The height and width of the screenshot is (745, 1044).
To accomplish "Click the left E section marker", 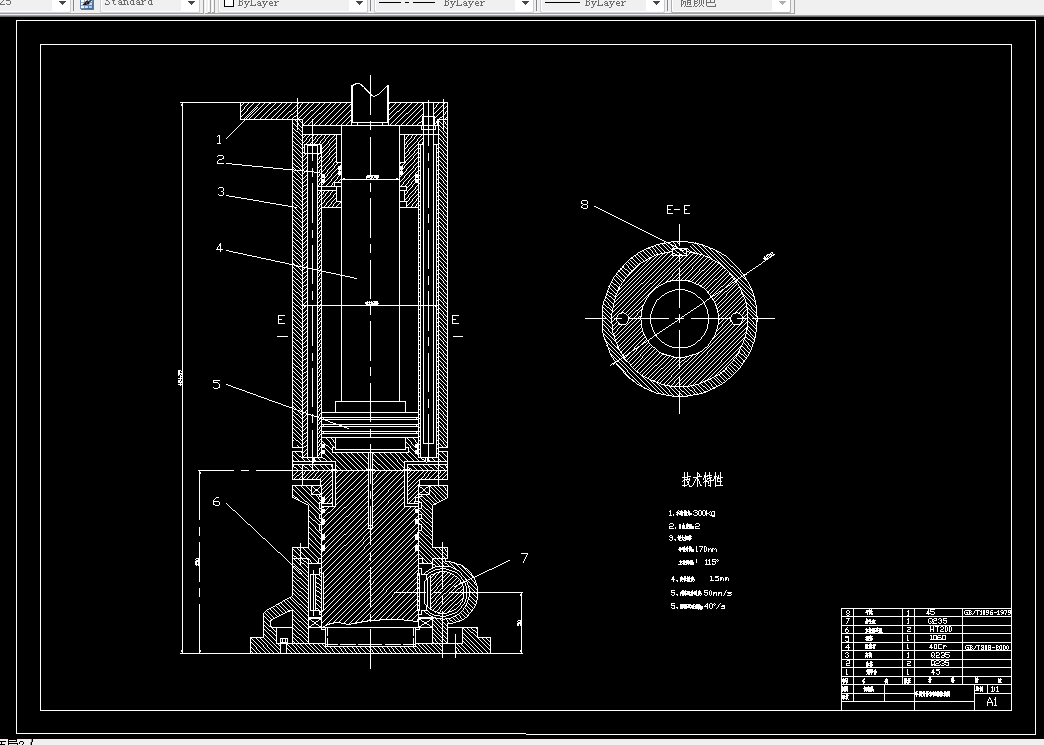I will click(x=281, y=320).
